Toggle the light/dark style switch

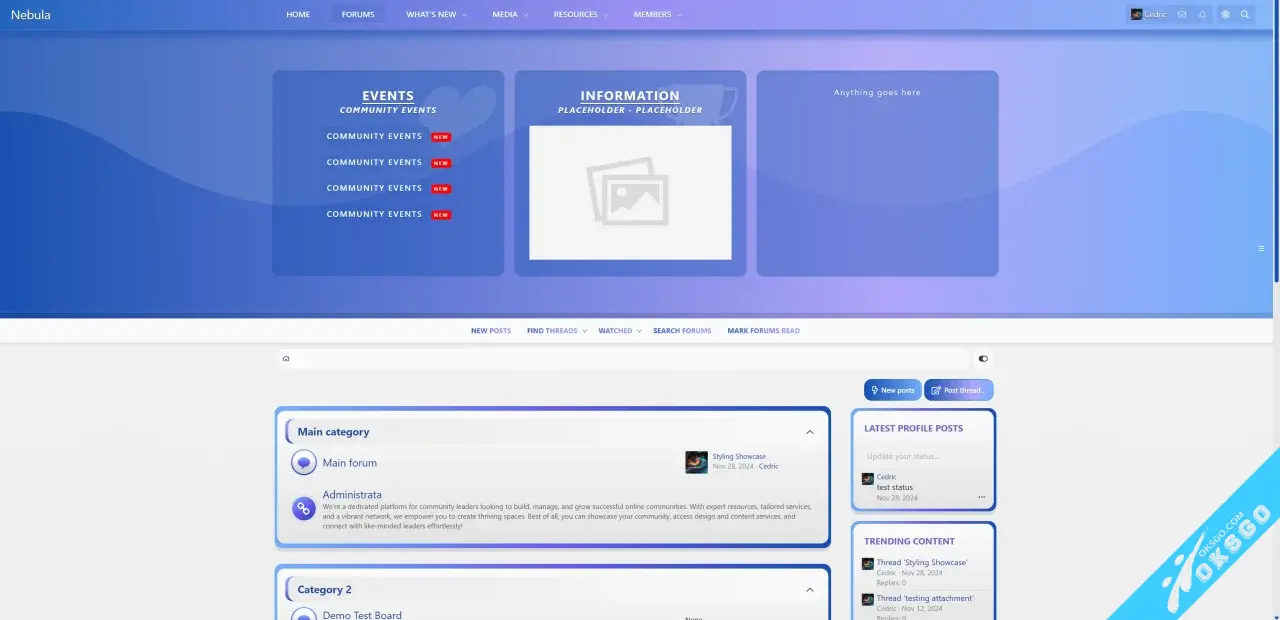click(x=983, y=358)
